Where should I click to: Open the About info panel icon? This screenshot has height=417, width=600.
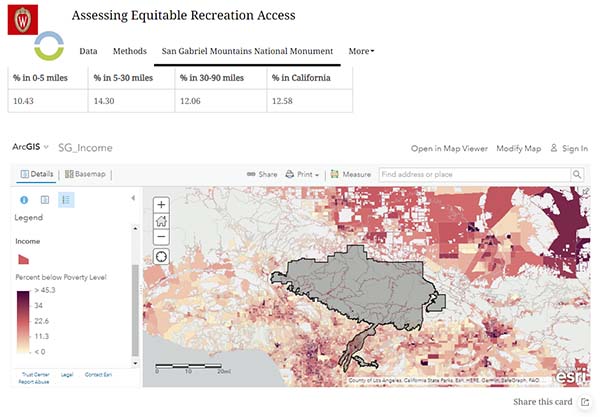(x=24, y=199)
